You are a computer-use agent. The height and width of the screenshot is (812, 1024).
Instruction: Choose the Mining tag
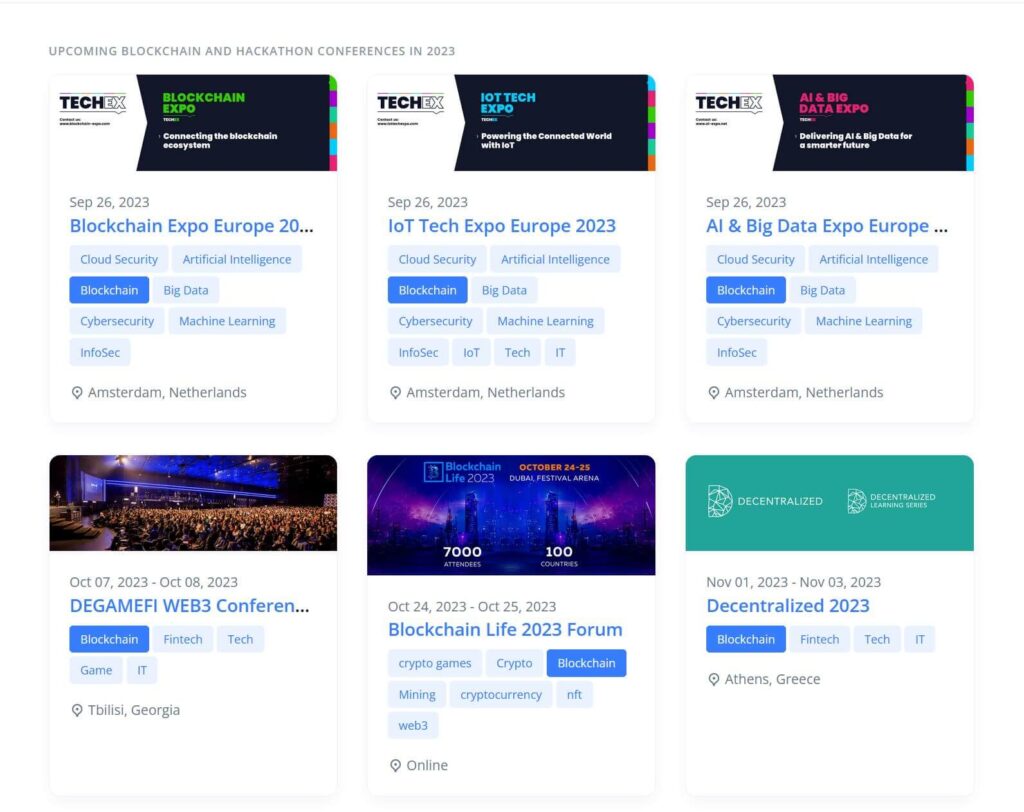tap(417, 694)
